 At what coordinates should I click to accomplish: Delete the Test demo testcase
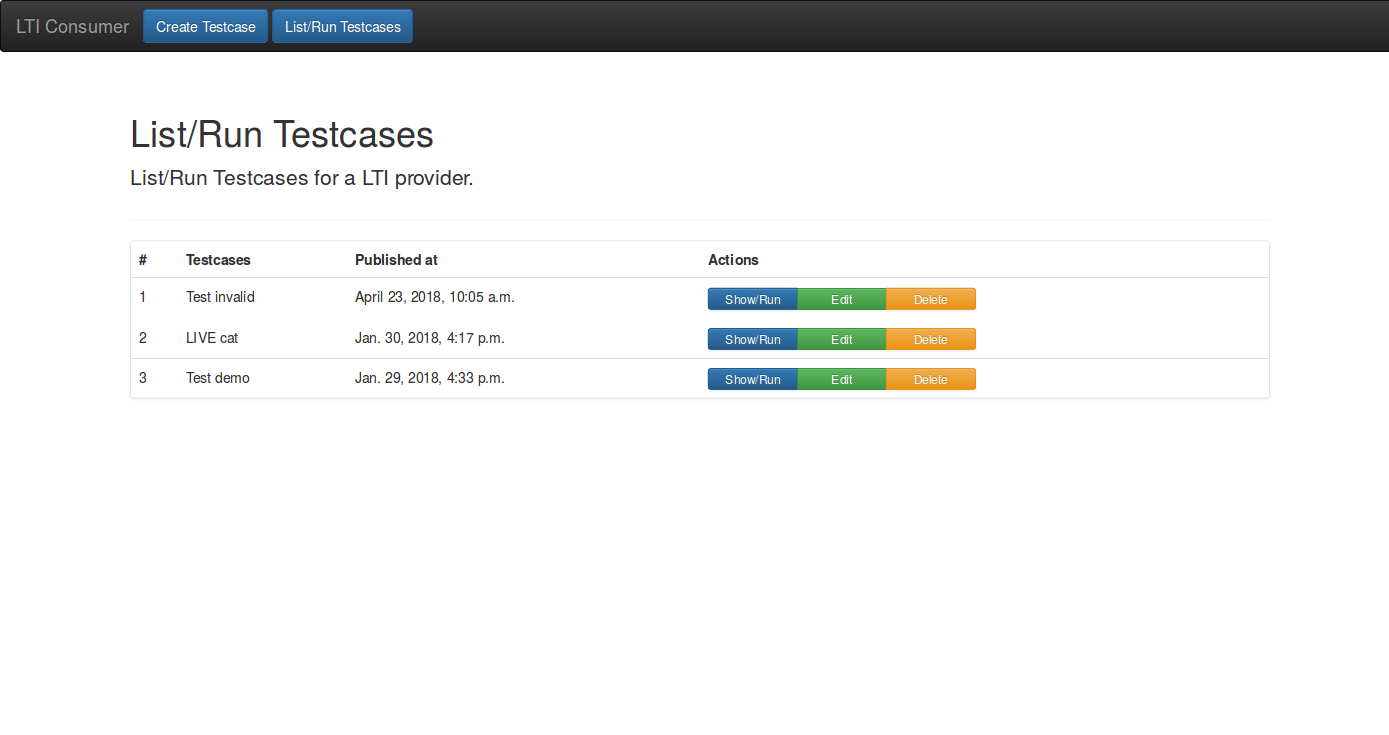[x=931, y=379]
